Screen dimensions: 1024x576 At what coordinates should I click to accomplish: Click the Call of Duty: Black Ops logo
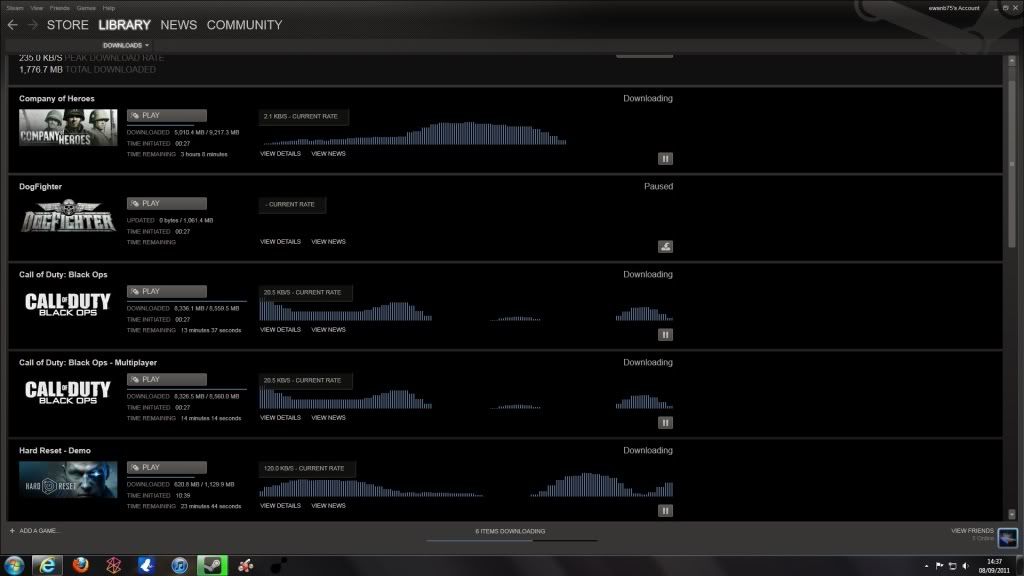pos(68,304)
